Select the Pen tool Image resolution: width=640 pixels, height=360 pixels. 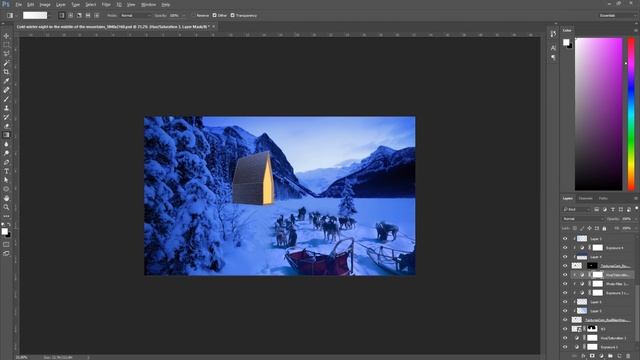tap(6, 162)
